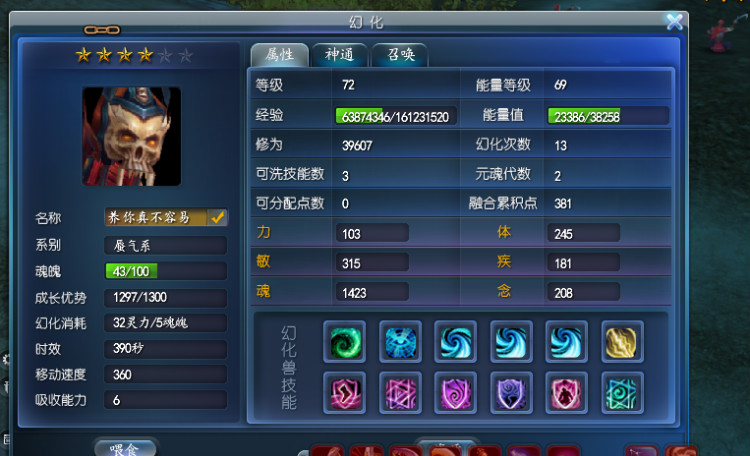Click the chain link icon on title bar
Screen dimensions: 750x456
pyautogui.click(x=102, y=30)
